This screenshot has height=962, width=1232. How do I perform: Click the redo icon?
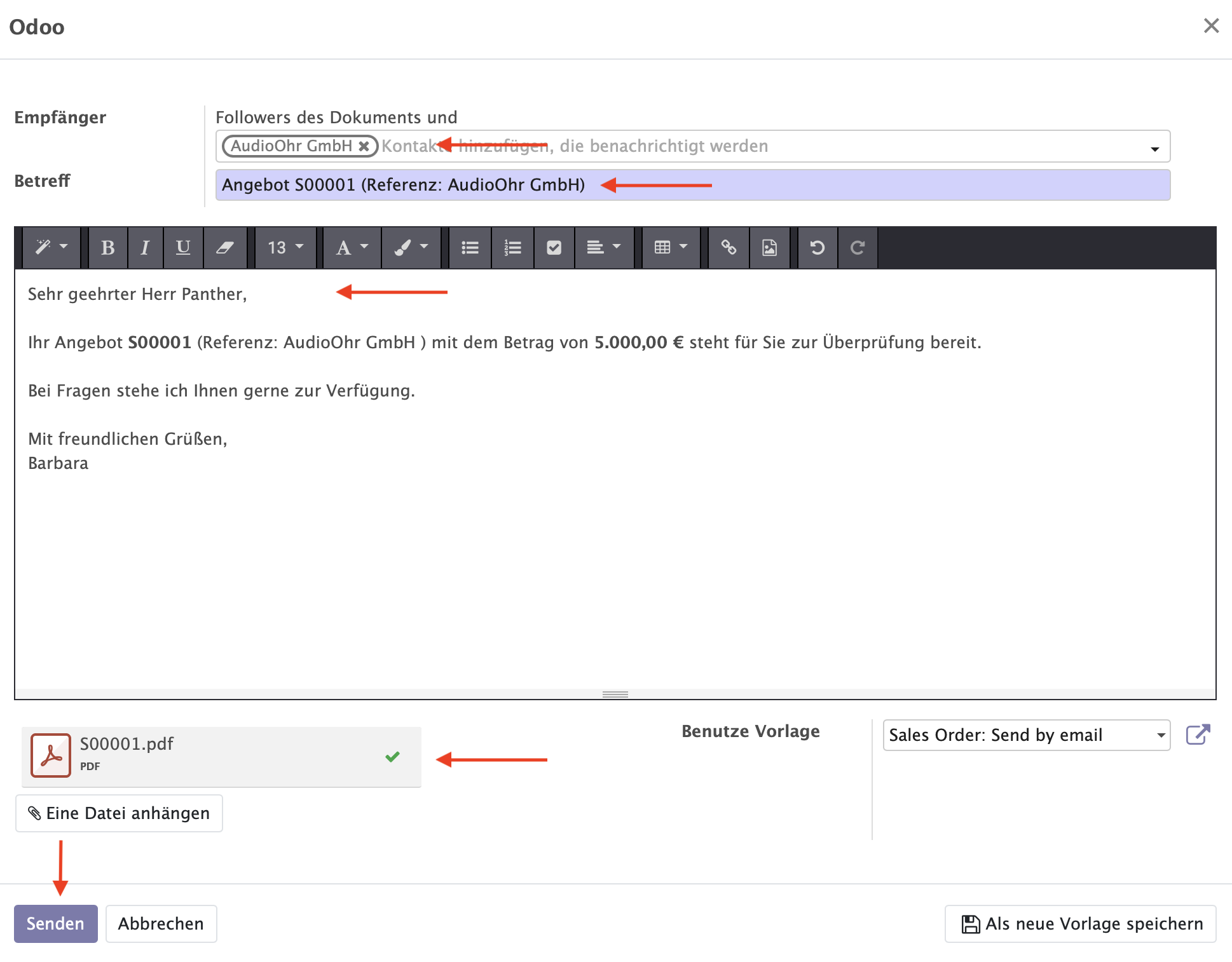coord(858,247)
